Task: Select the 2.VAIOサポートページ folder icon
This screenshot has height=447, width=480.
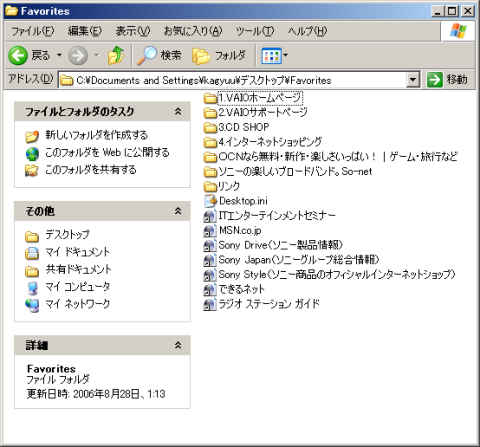Action: 210,113
